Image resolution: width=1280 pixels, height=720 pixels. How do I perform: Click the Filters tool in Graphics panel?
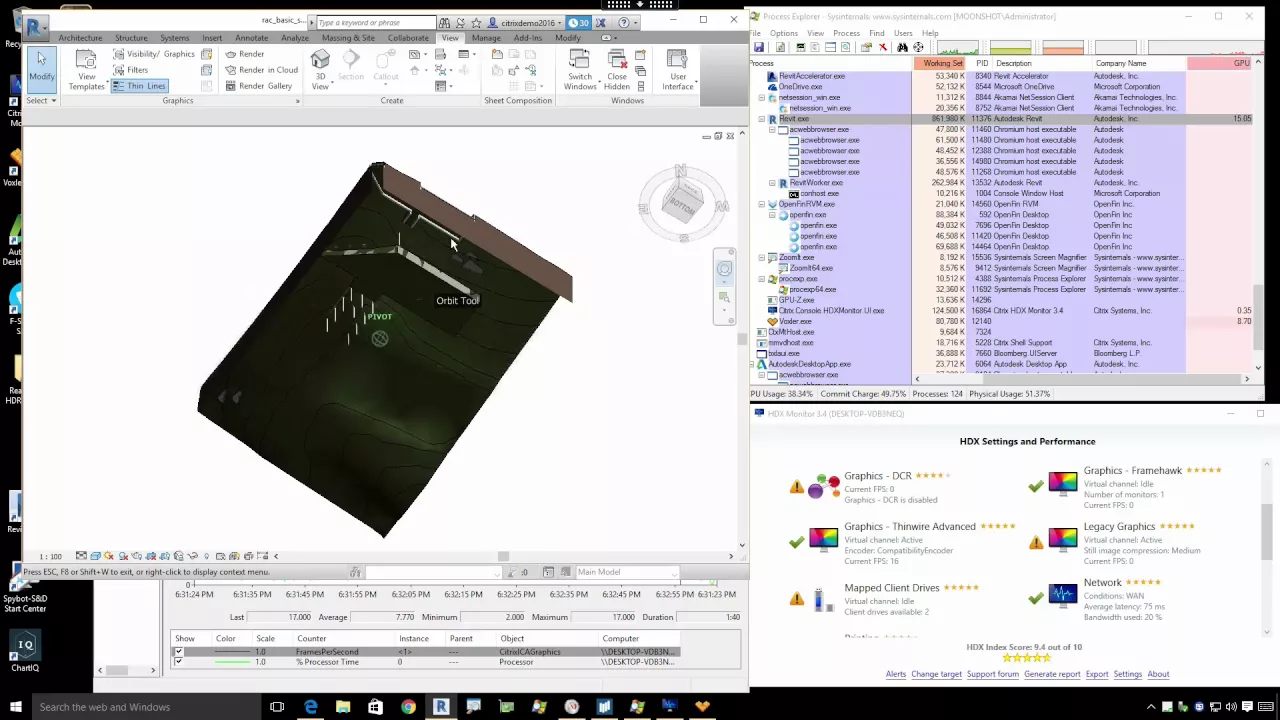tap(130, 70)
